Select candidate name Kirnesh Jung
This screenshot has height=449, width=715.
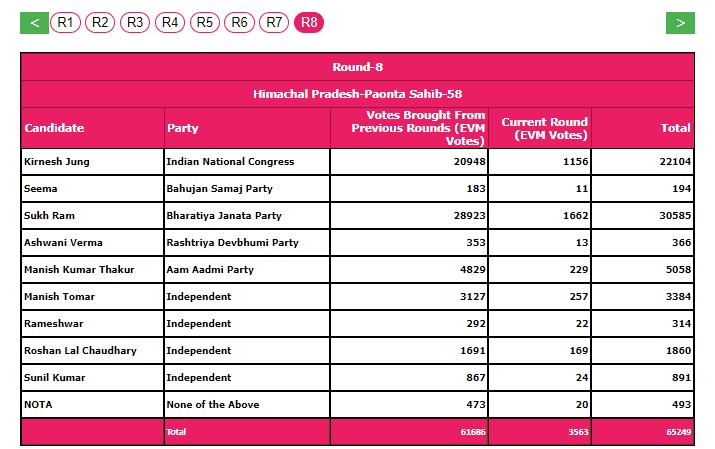point(56,161)
